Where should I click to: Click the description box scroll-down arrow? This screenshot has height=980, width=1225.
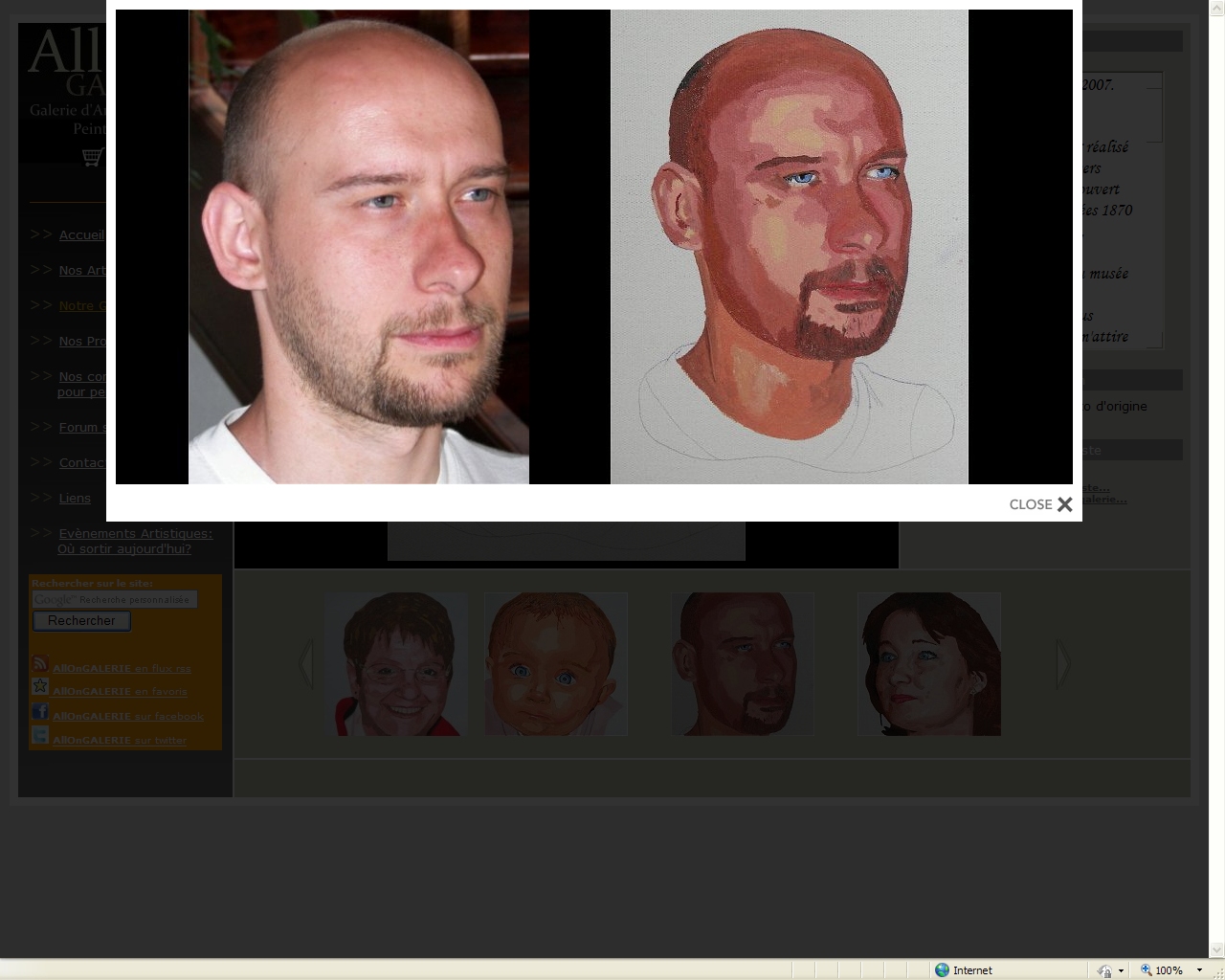click(1154, 341)
